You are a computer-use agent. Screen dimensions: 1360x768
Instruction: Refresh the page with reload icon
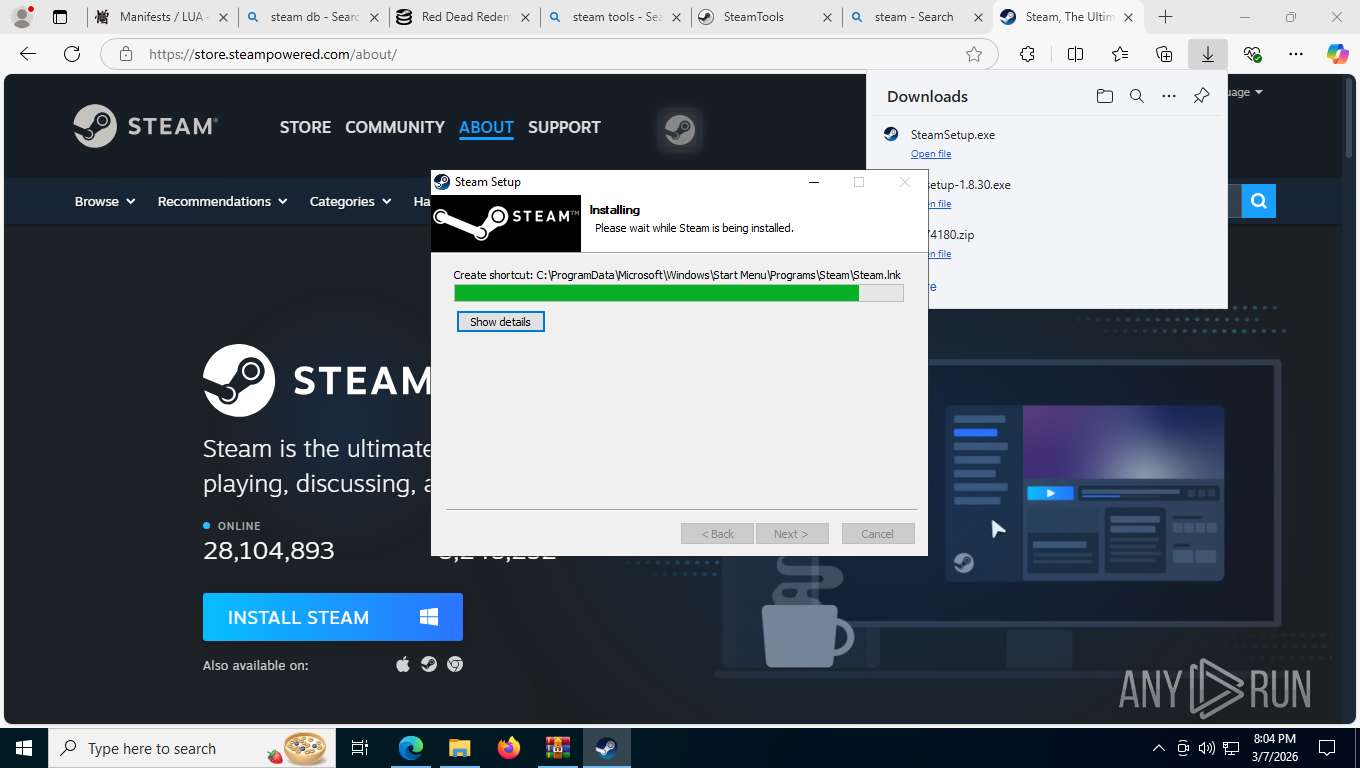pyautogui.click(x=71, y=54)
